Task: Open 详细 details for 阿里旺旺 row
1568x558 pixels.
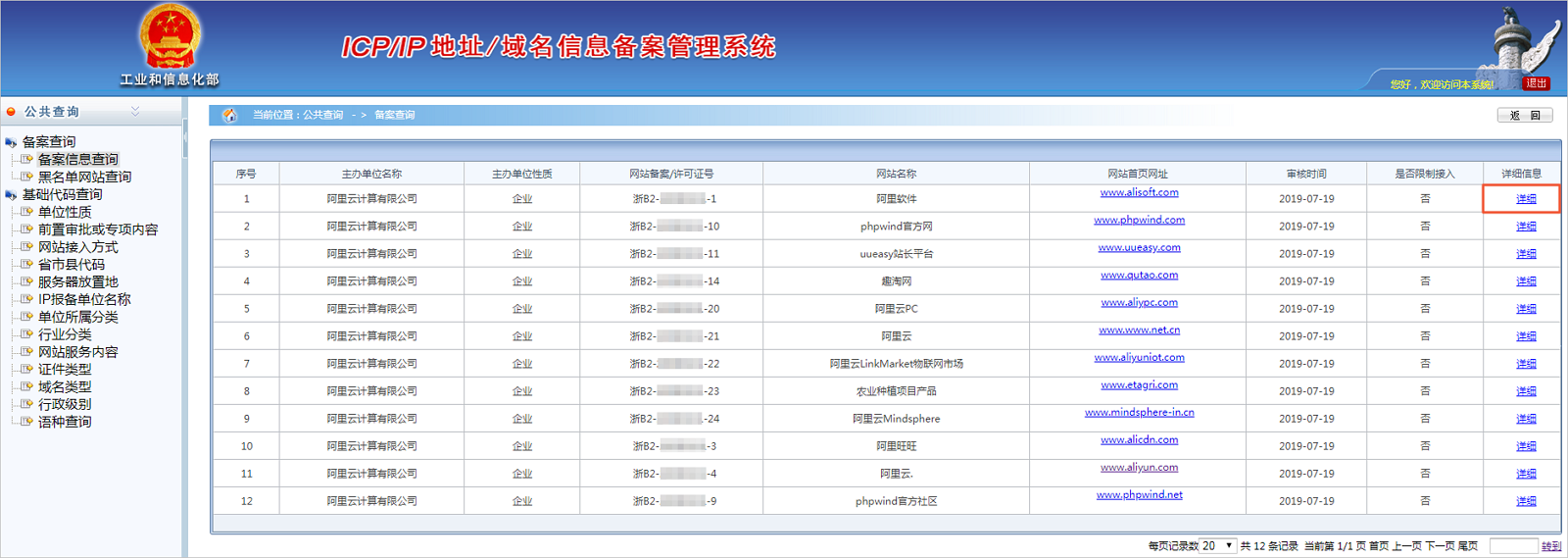Action: pyautogui.click(x=1526, y=446)
